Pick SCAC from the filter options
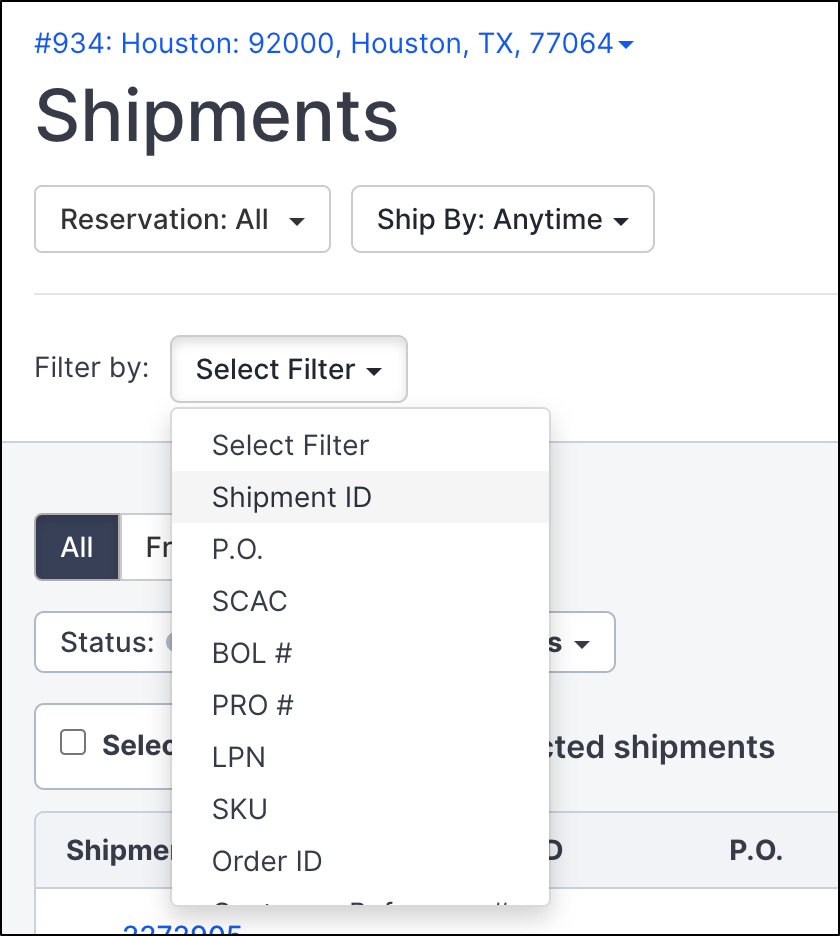Viewport: 840px width, 936px height. 249,601
